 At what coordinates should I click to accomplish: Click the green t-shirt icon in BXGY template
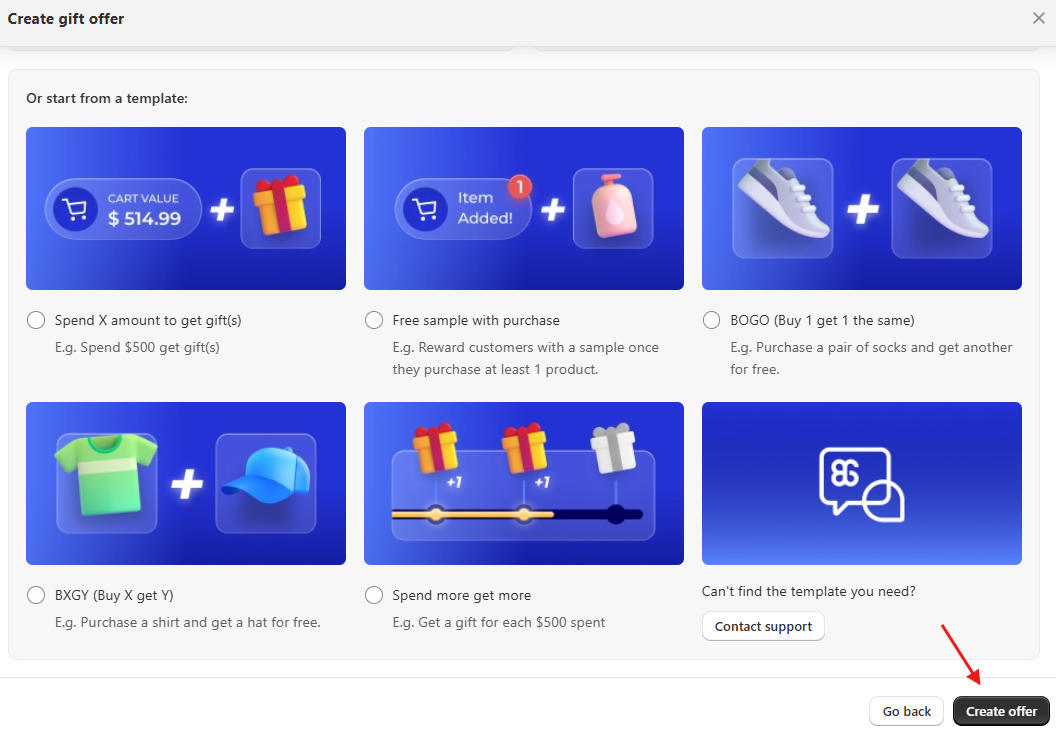(x=106, y=483)
